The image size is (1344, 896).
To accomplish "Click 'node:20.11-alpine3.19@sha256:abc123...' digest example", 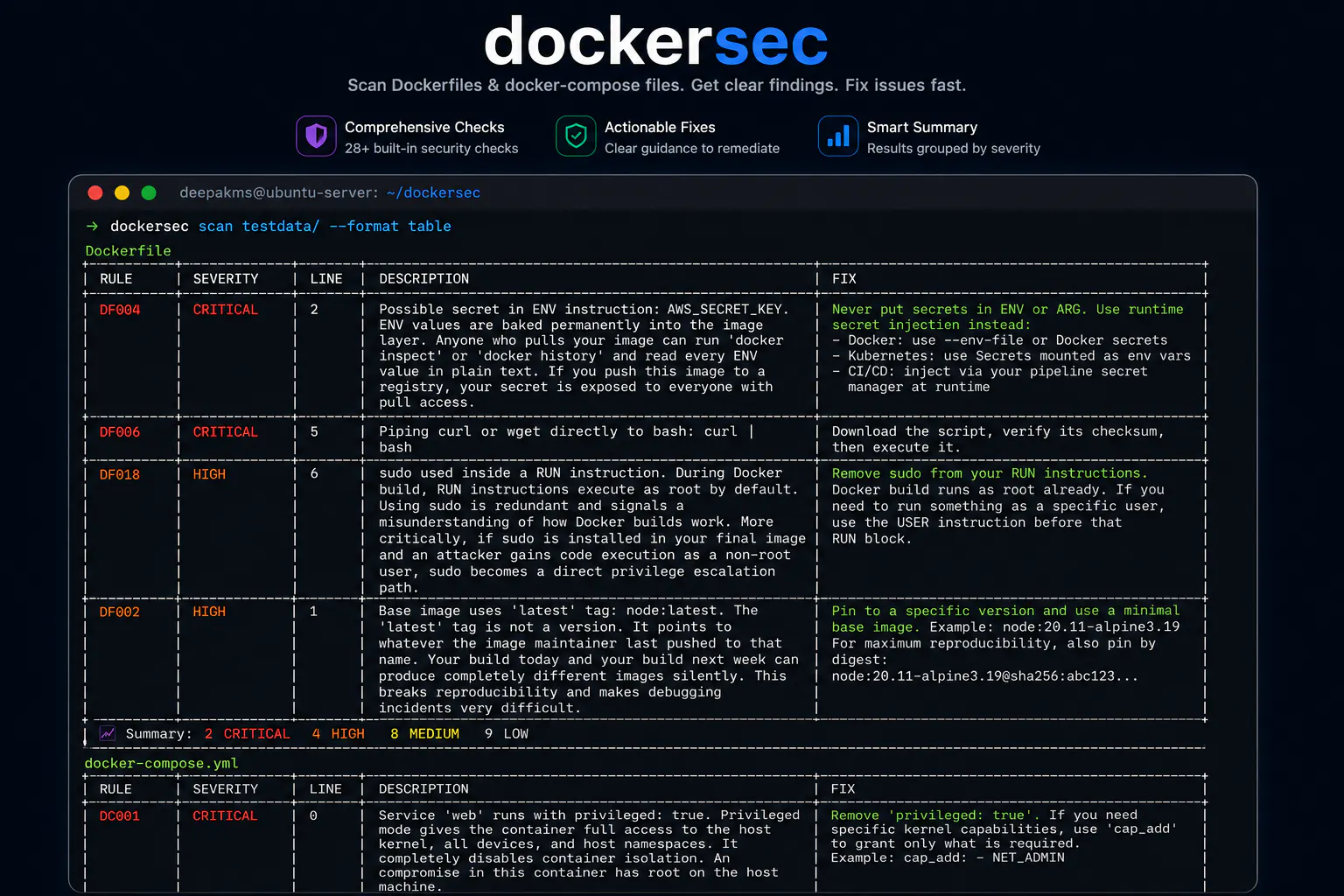I will tap(985, 676).
